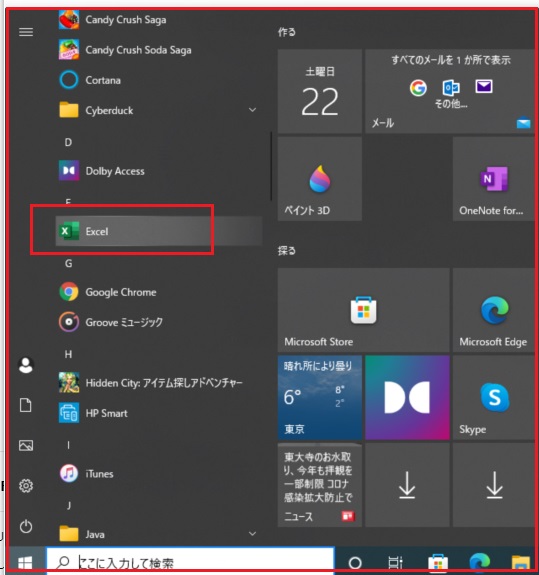Expand the Cyberduck folder chevron

coord(252,110)
